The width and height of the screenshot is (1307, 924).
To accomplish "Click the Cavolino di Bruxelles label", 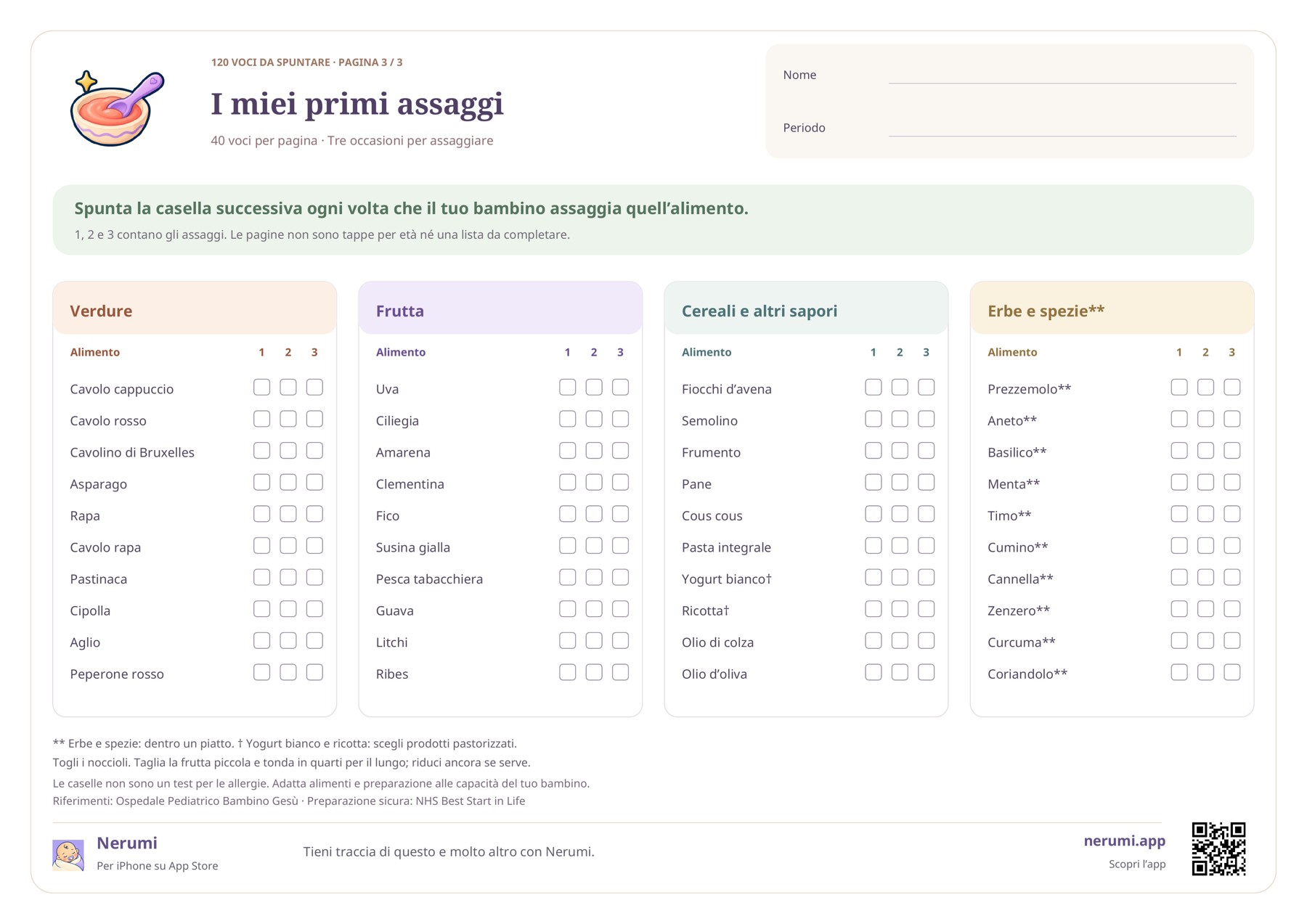I will point(132,452).
